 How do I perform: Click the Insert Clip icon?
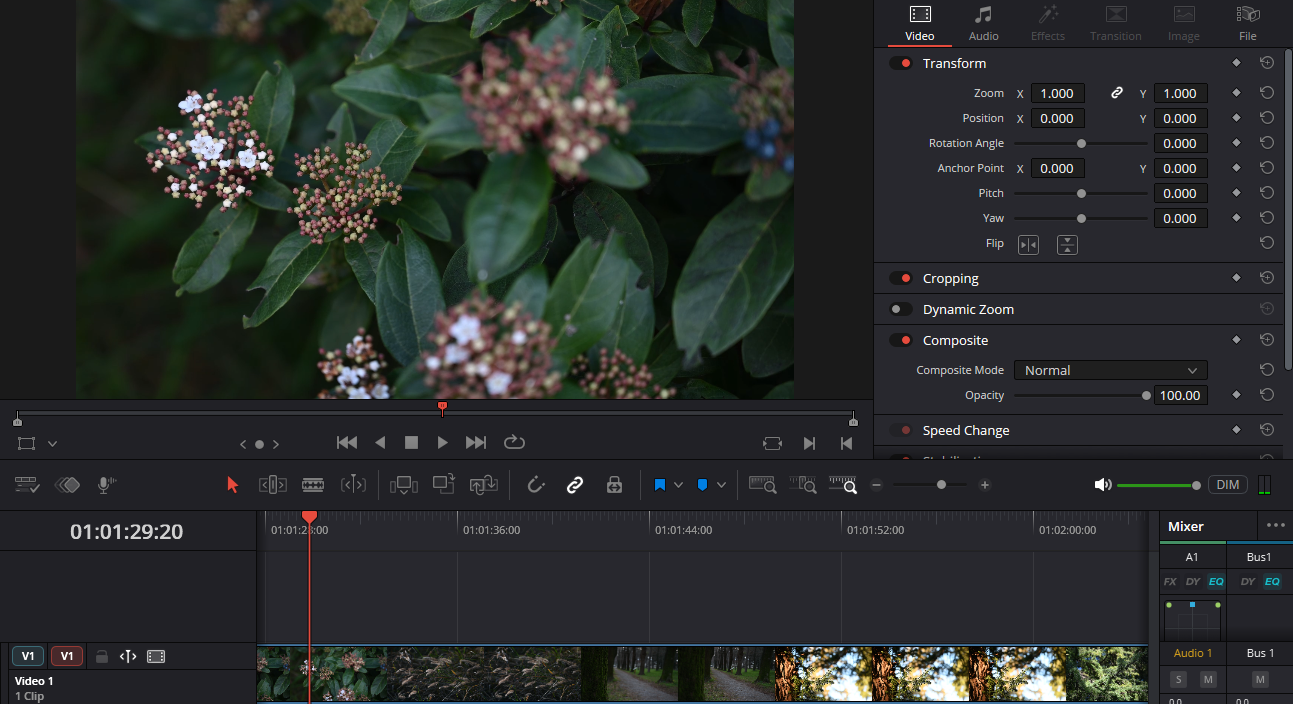[404, 484]
